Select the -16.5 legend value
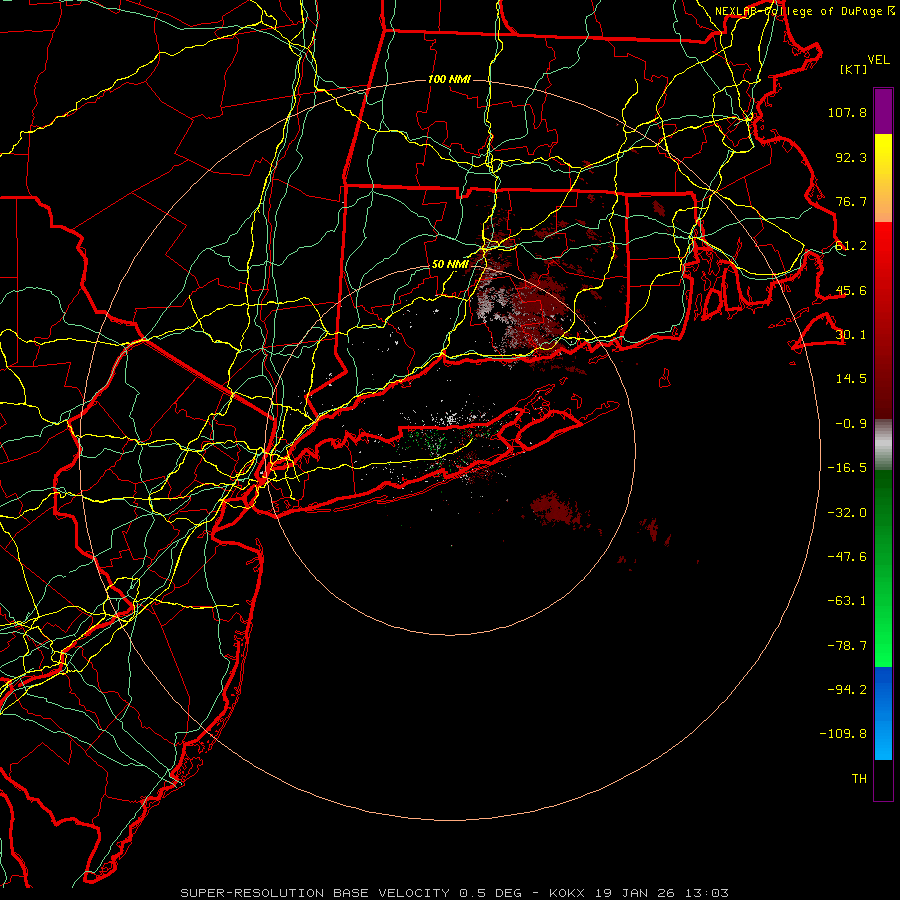 tap(847, 468)
